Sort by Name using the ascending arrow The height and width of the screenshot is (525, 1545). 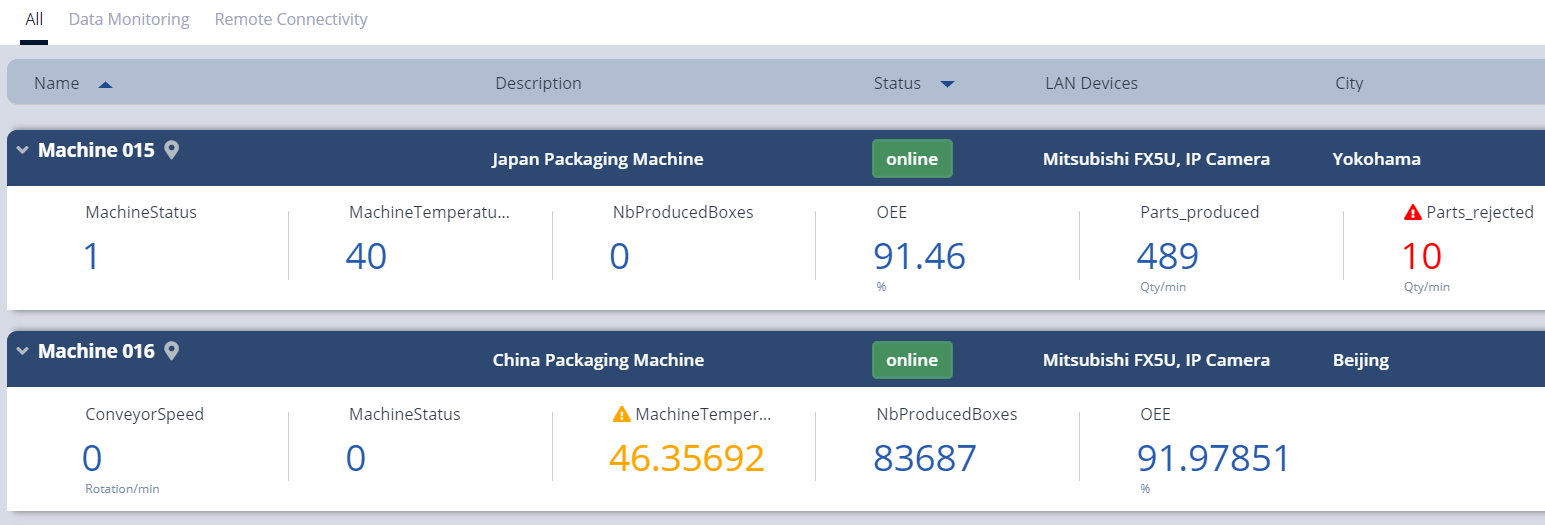point(105,84)
